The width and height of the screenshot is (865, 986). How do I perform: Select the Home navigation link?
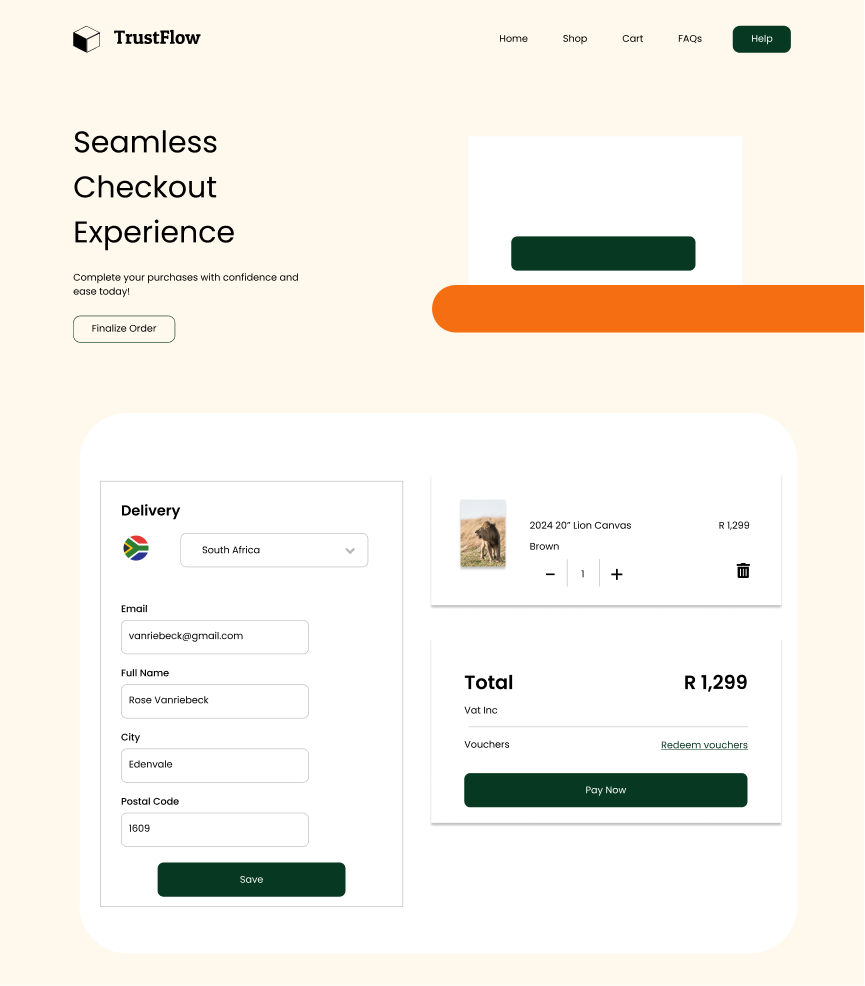(x=514, y=39)
